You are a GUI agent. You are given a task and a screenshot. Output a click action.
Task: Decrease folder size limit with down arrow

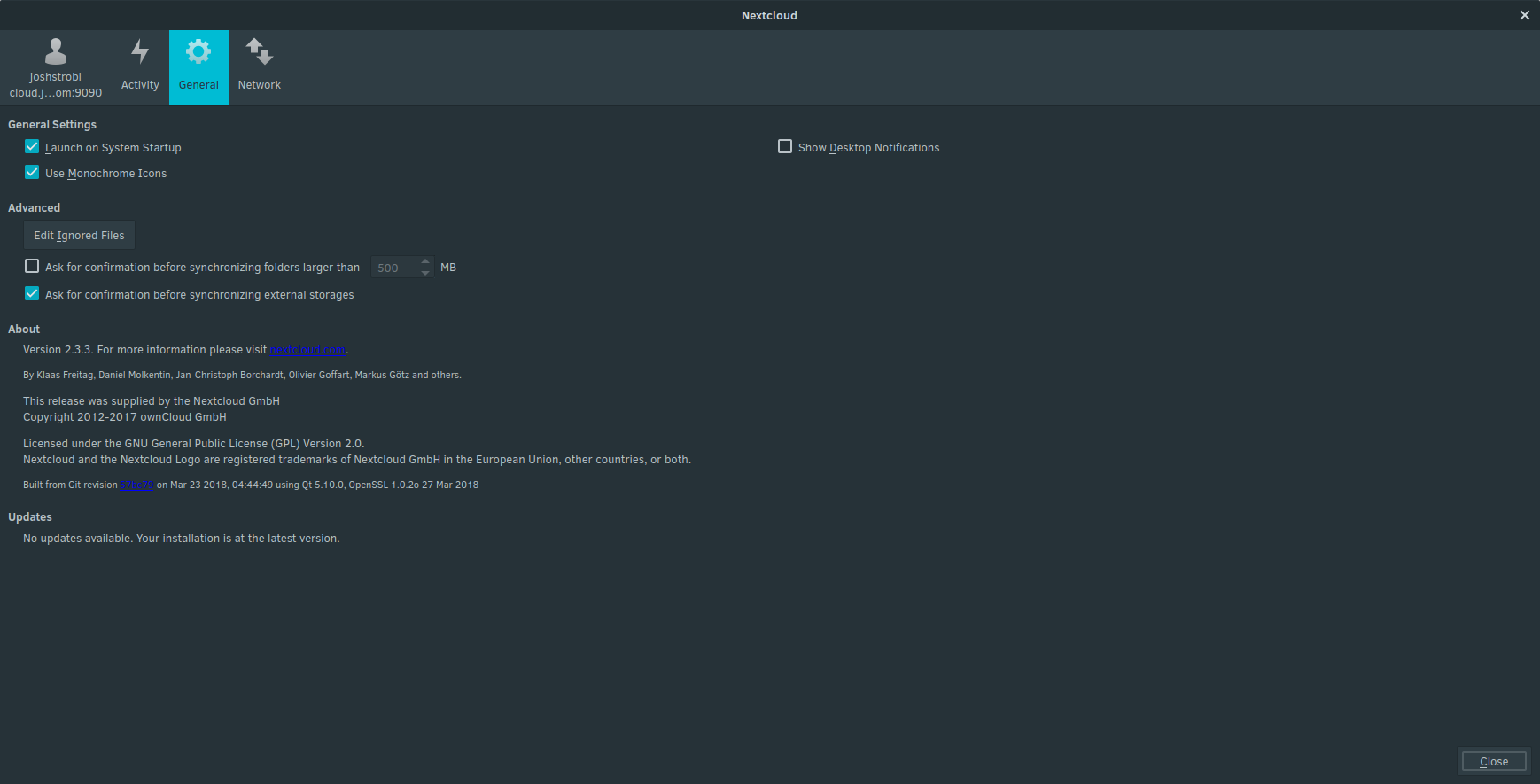tap(425, 273)
